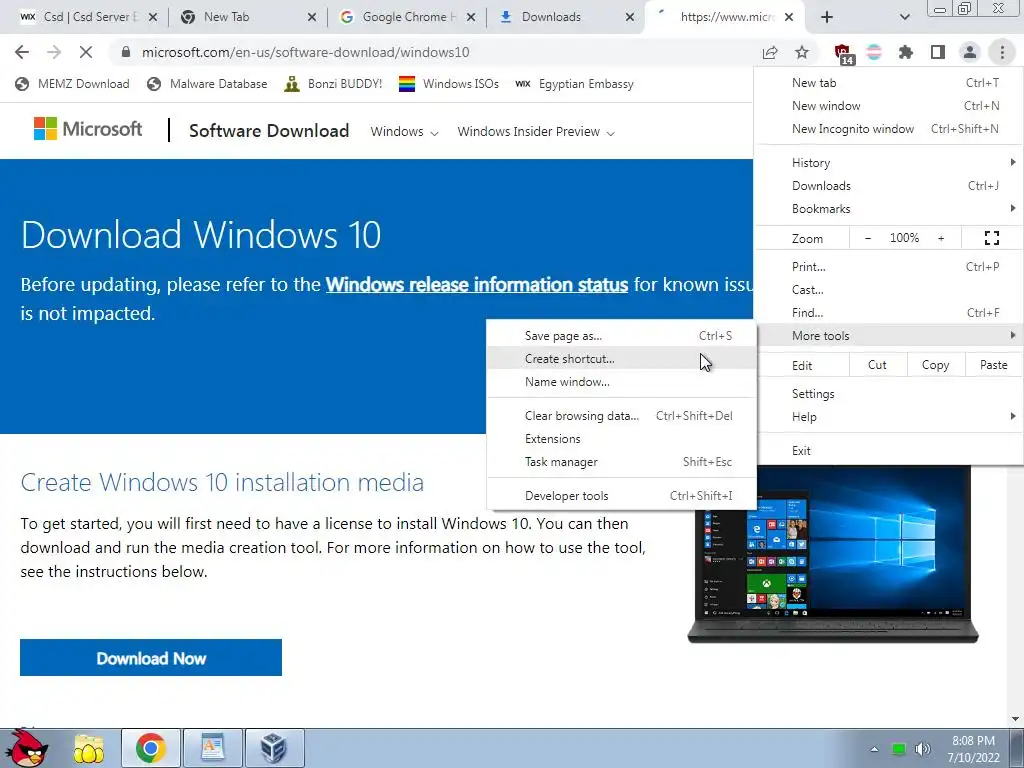
Task: Click the Microsoft logo
Action: tap(88, 129)
